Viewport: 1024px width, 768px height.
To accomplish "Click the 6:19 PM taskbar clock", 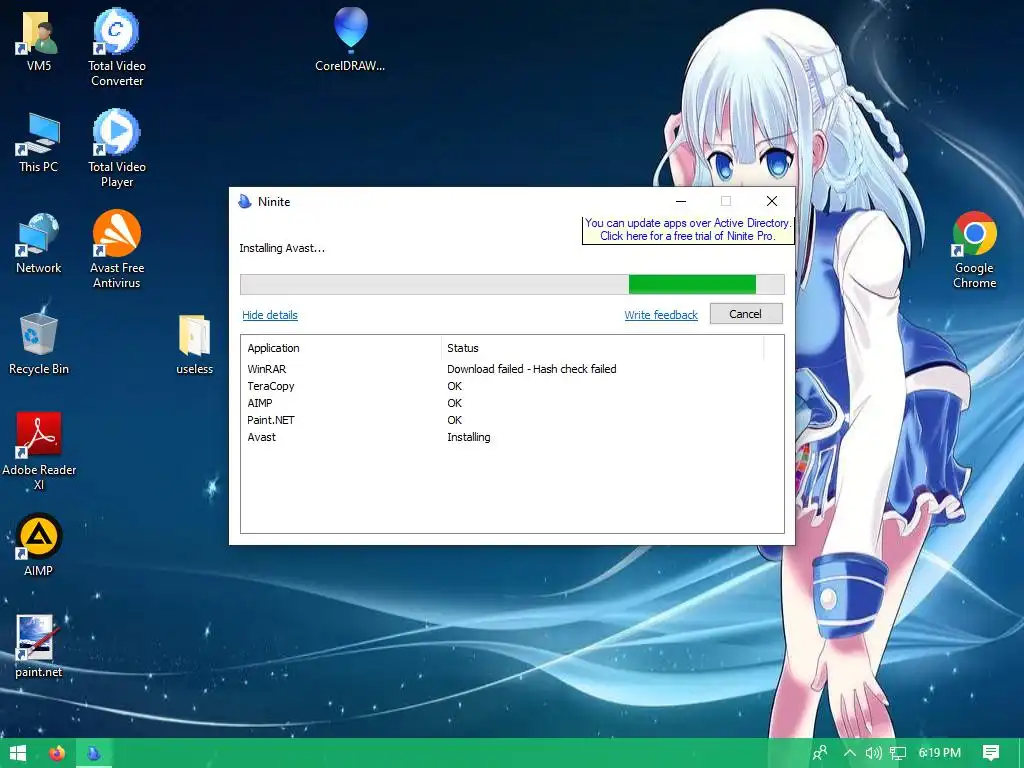I will (x=940, y=753).
